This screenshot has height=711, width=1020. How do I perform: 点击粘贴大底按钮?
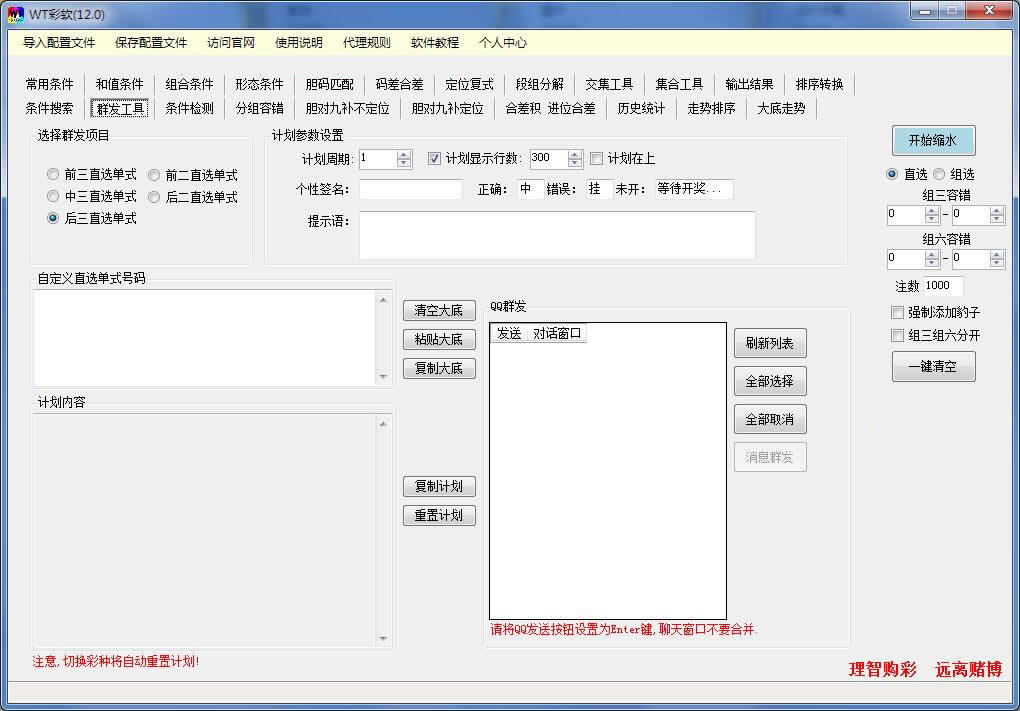(x=438, y=340)
